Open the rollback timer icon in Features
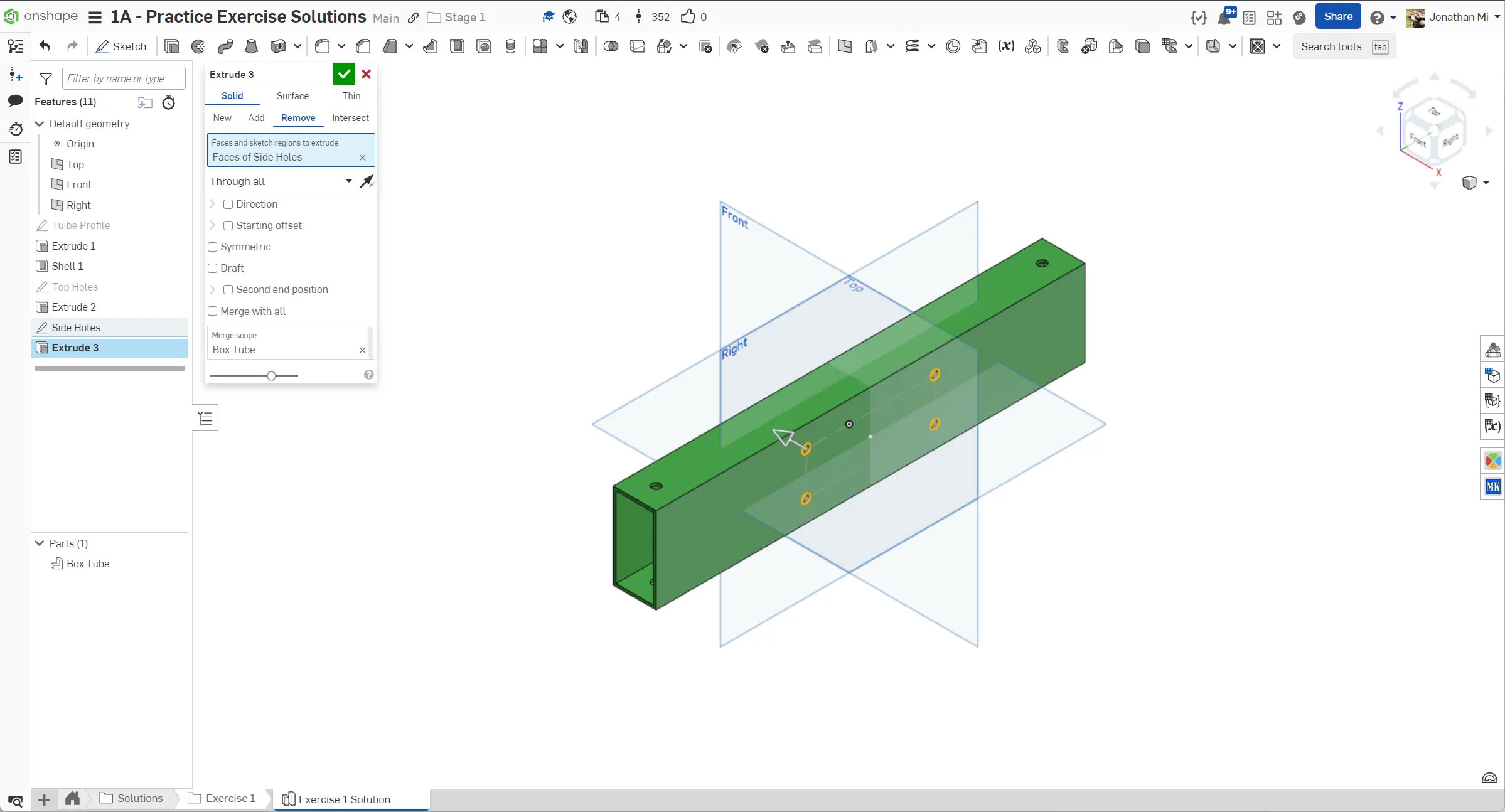 coord(169,102)
